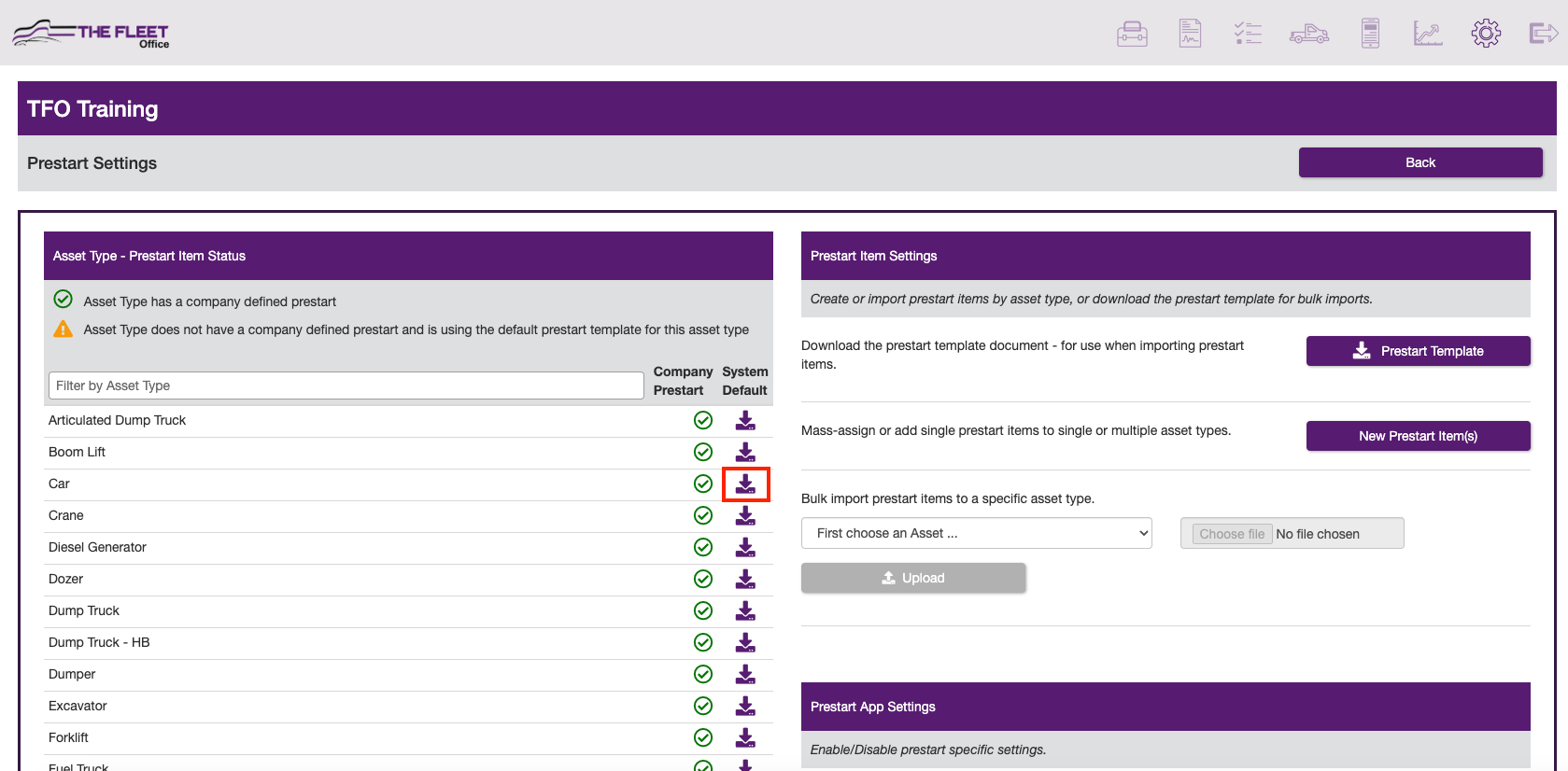Open the fleet vehicles icon in header
This screenshot has width=1568, height=771.
(x=1309, y=34)
